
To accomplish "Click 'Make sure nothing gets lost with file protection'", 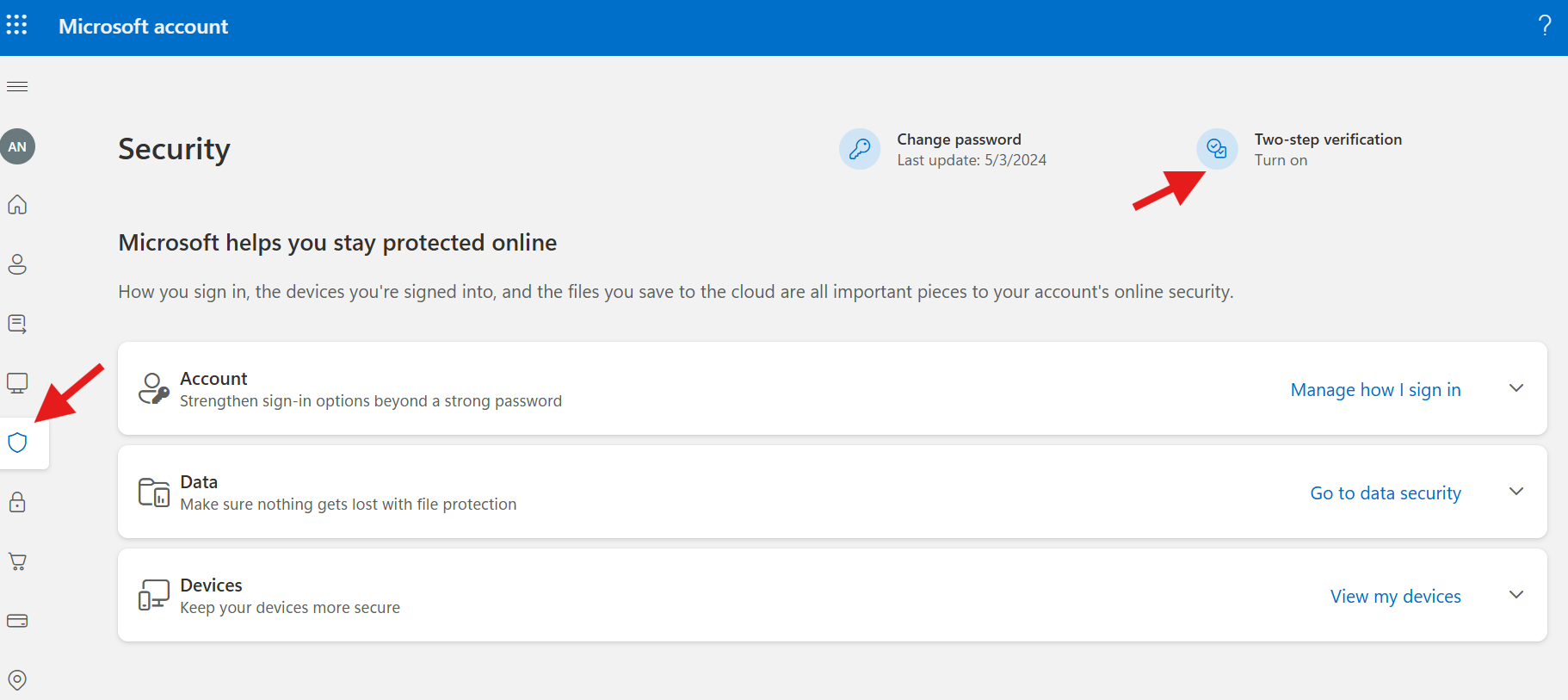I will (x=349, y=505).
